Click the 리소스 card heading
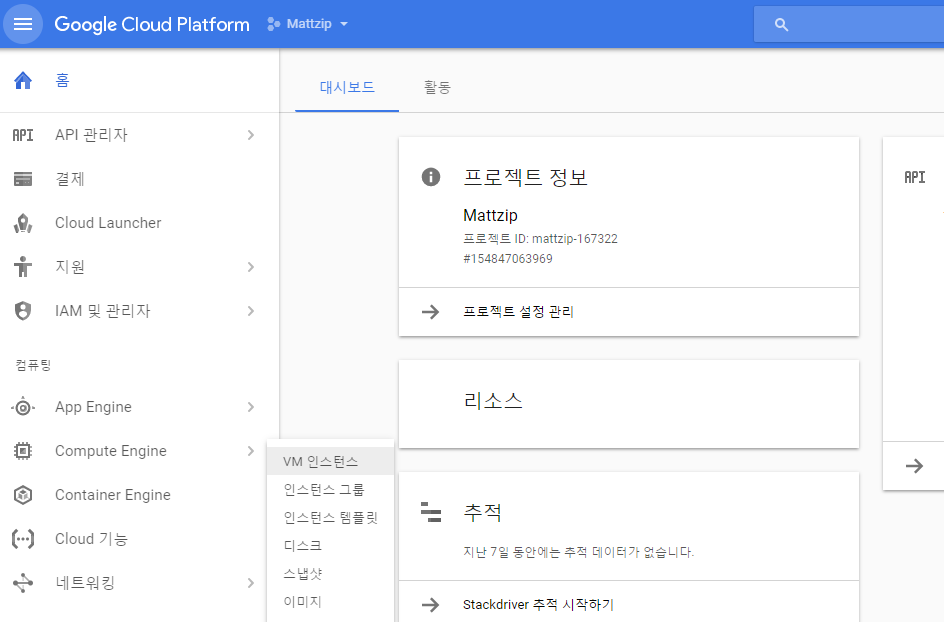Viewport: 944px width, 622px height. click(493, 400)
